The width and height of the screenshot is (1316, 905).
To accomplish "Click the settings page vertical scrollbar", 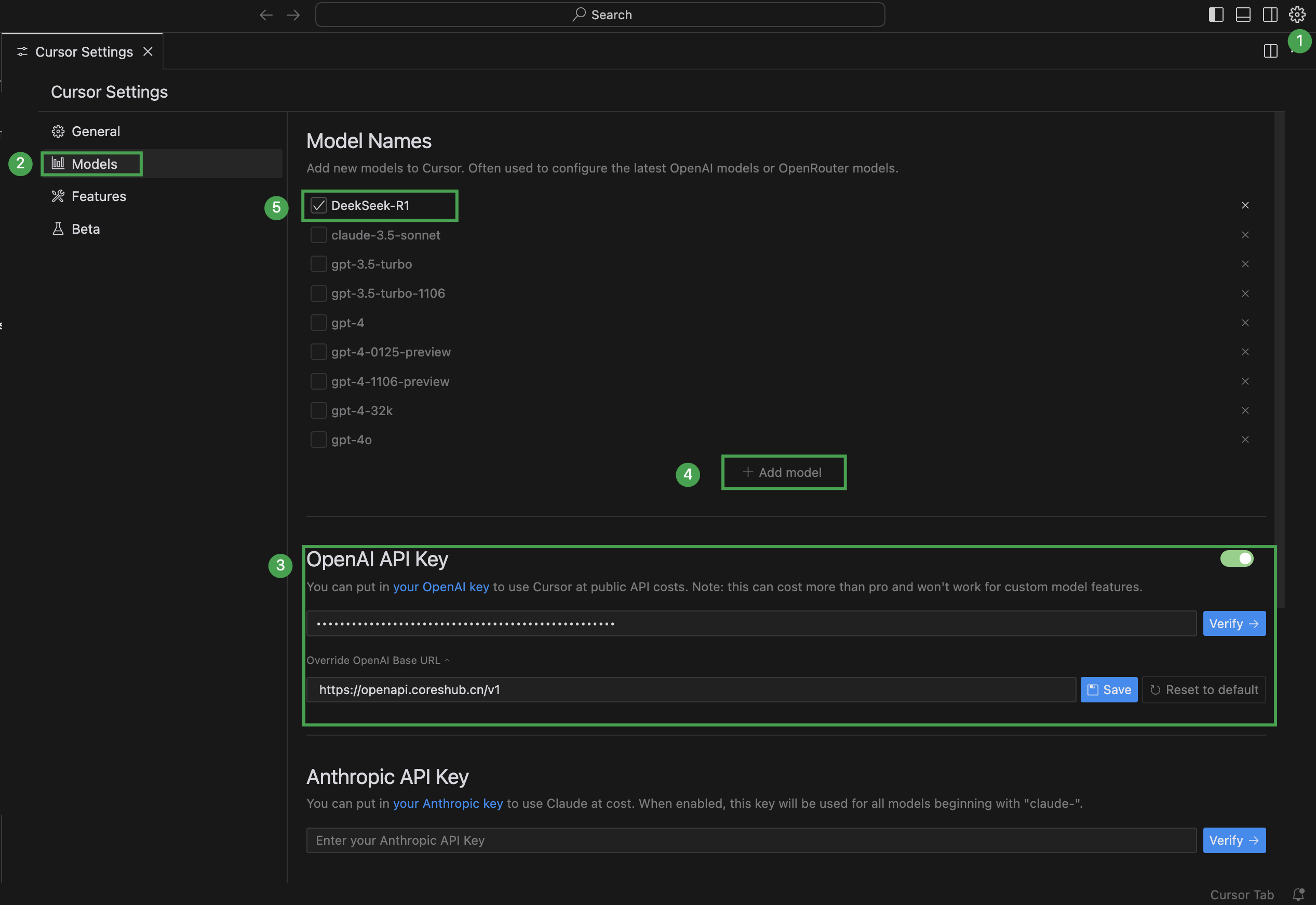I will tap(1279, 360).
